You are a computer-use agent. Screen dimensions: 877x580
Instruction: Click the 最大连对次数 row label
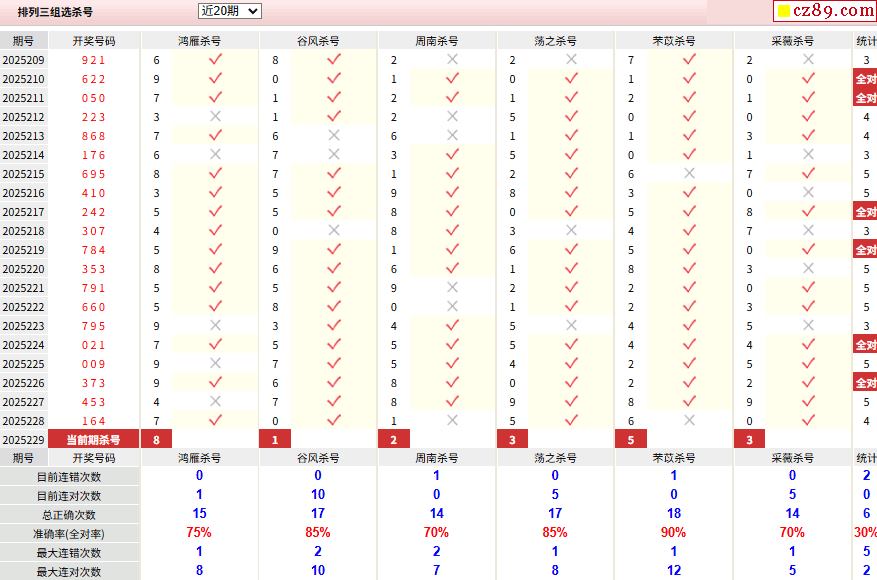pyautogui.click(x=69, y=572)
